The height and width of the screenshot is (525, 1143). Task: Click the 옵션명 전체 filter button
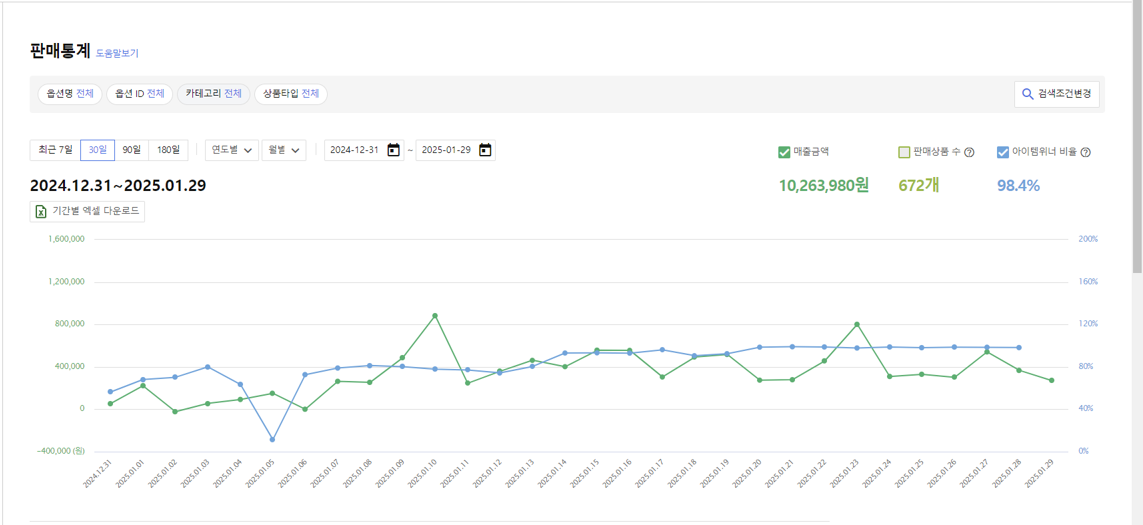click(70, 94)
